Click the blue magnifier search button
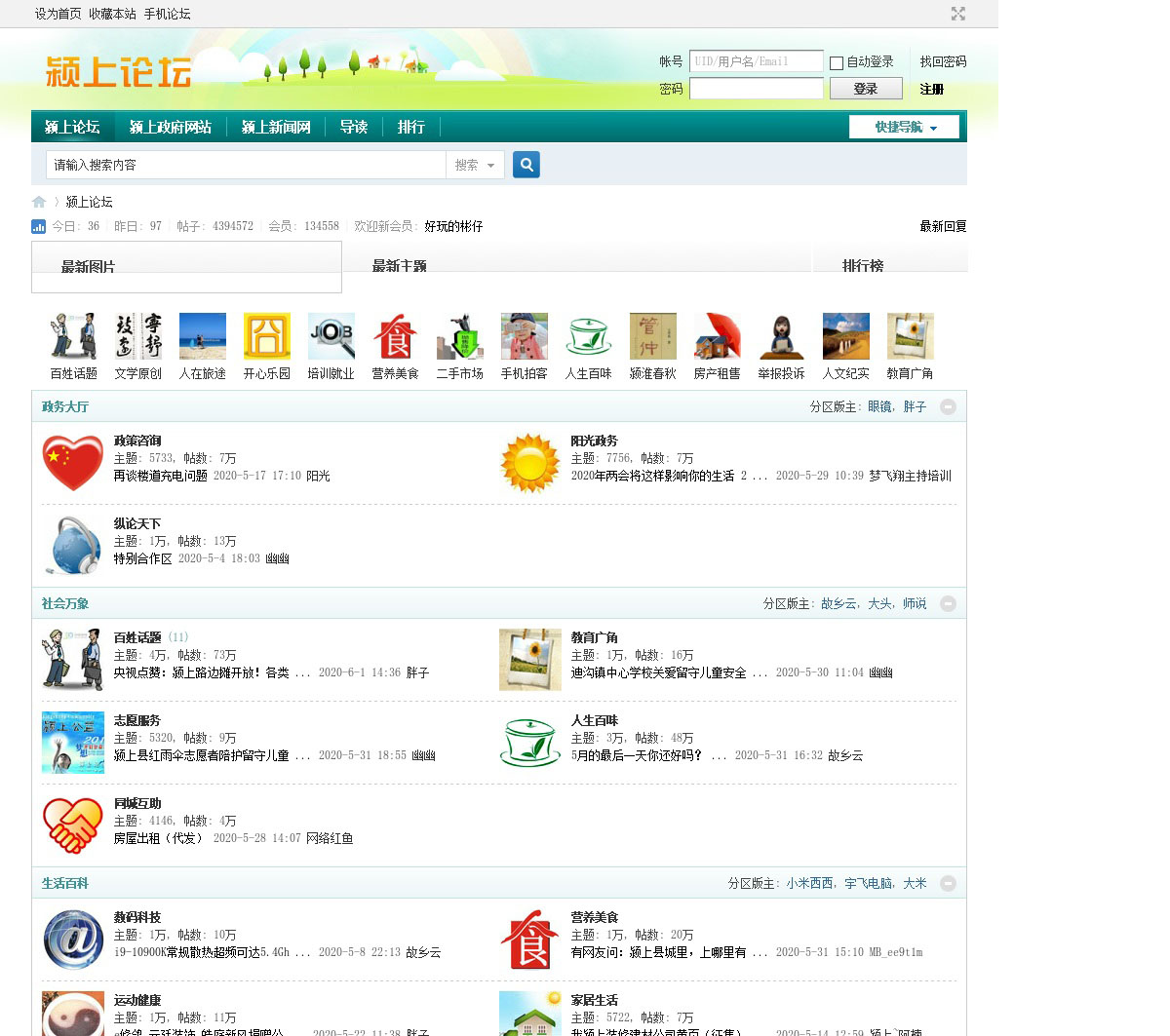The width and height of the screenshot is (1170, 1036). 526,165
